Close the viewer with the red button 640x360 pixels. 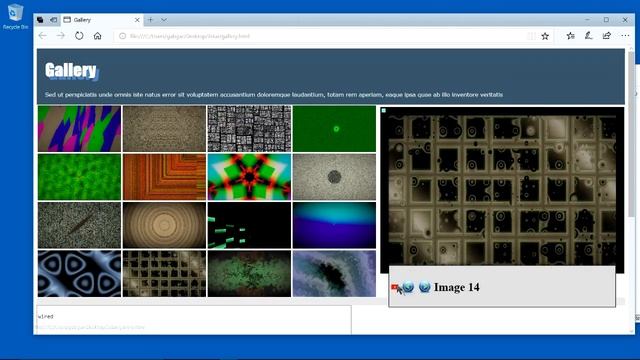(x=394, y=288)
